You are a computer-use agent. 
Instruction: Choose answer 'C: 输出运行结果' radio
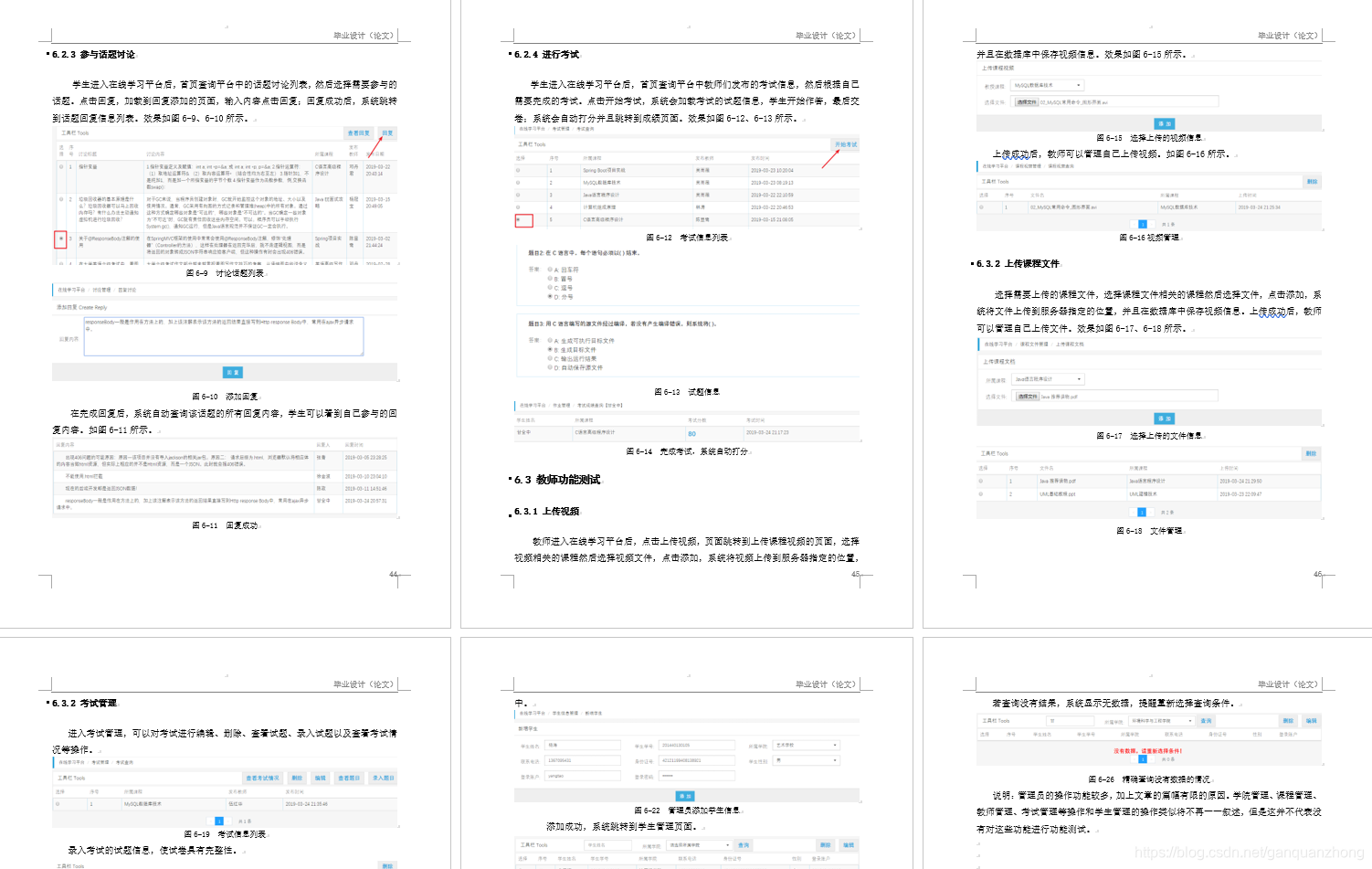point(550,359)
